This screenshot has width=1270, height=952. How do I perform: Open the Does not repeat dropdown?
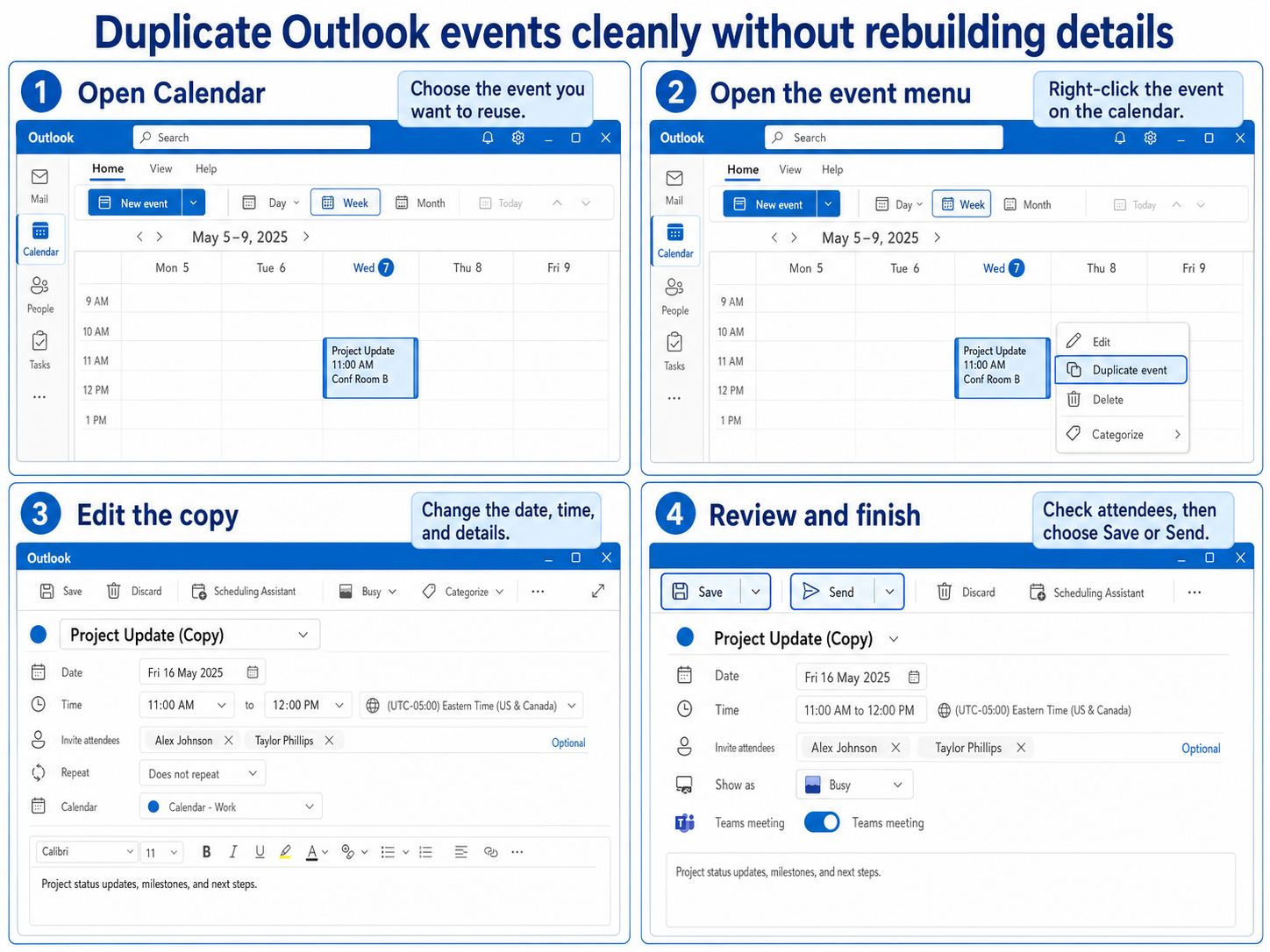click(203, 774)
